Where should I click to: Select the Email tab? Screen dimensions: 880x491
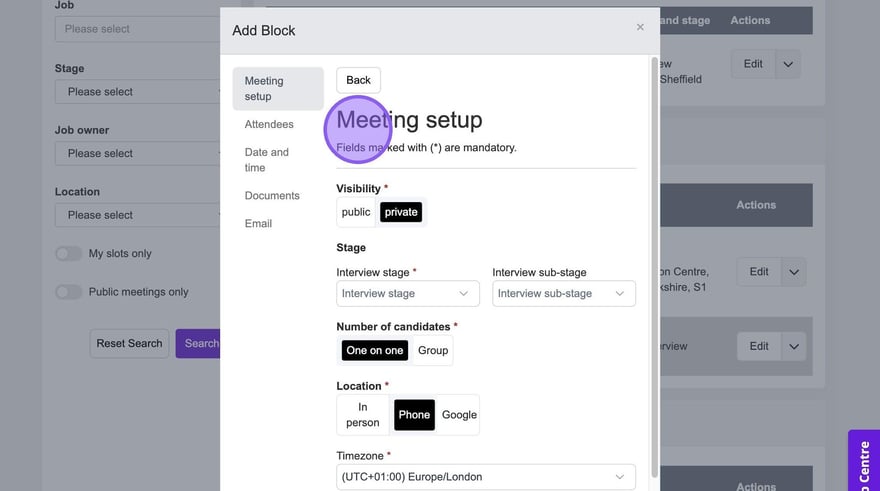point(258,224)
